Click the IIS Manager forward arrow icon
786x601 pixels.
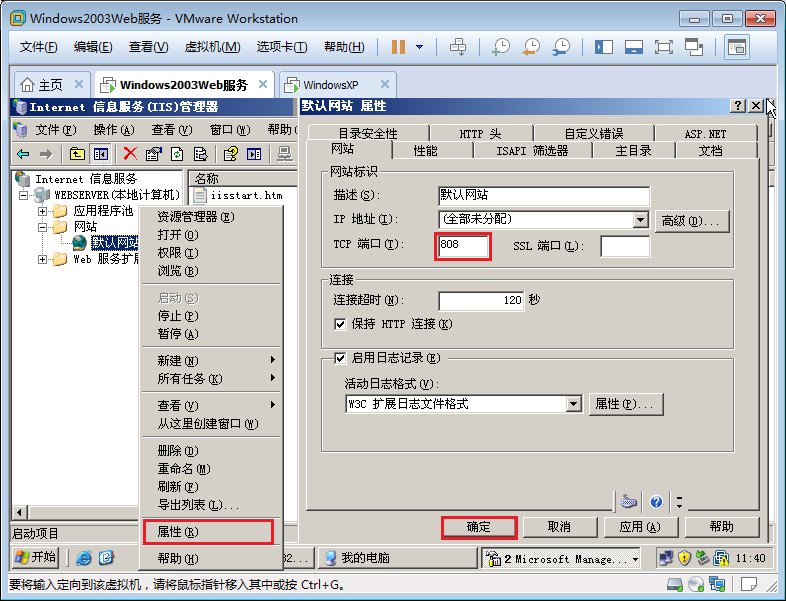coord(46,154)
